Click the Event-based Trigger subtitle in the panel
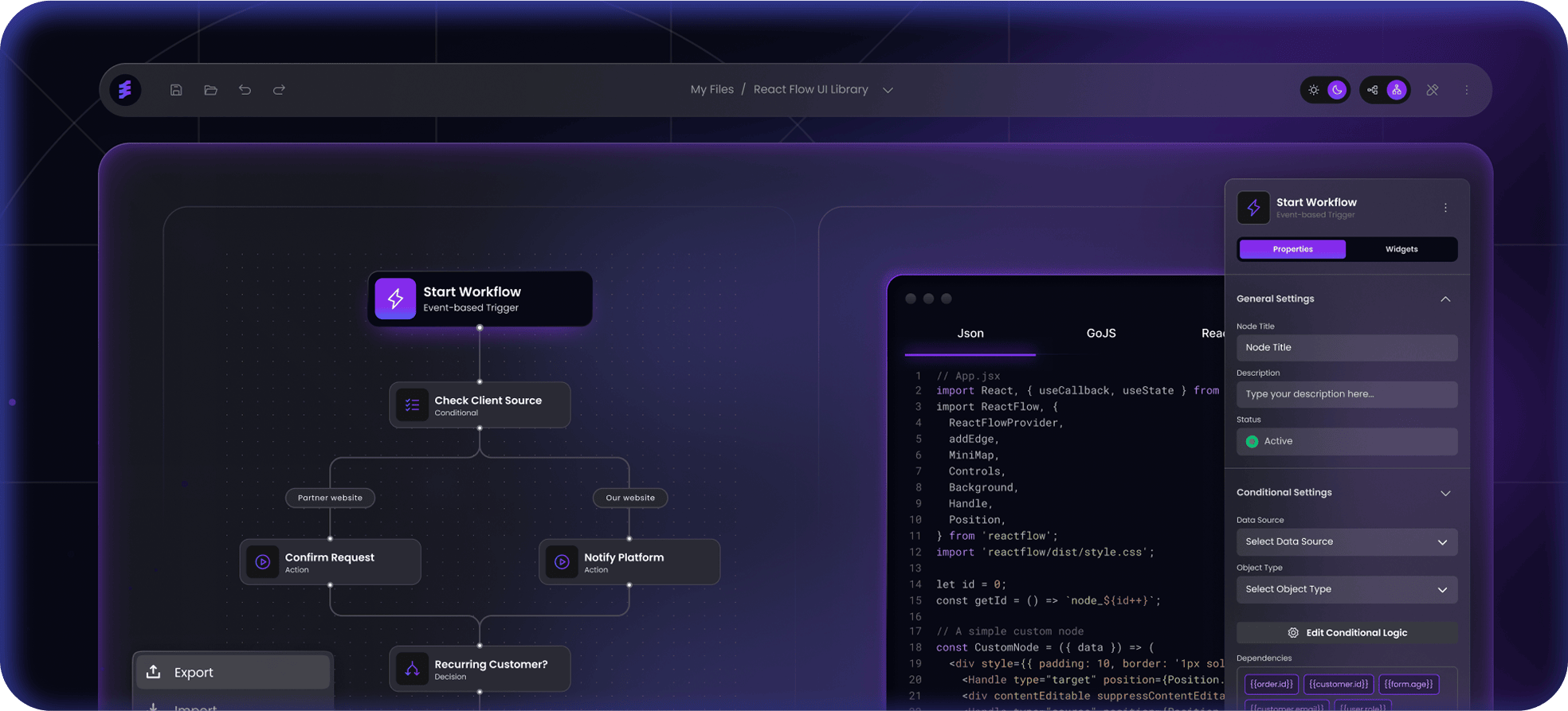 1315,215
